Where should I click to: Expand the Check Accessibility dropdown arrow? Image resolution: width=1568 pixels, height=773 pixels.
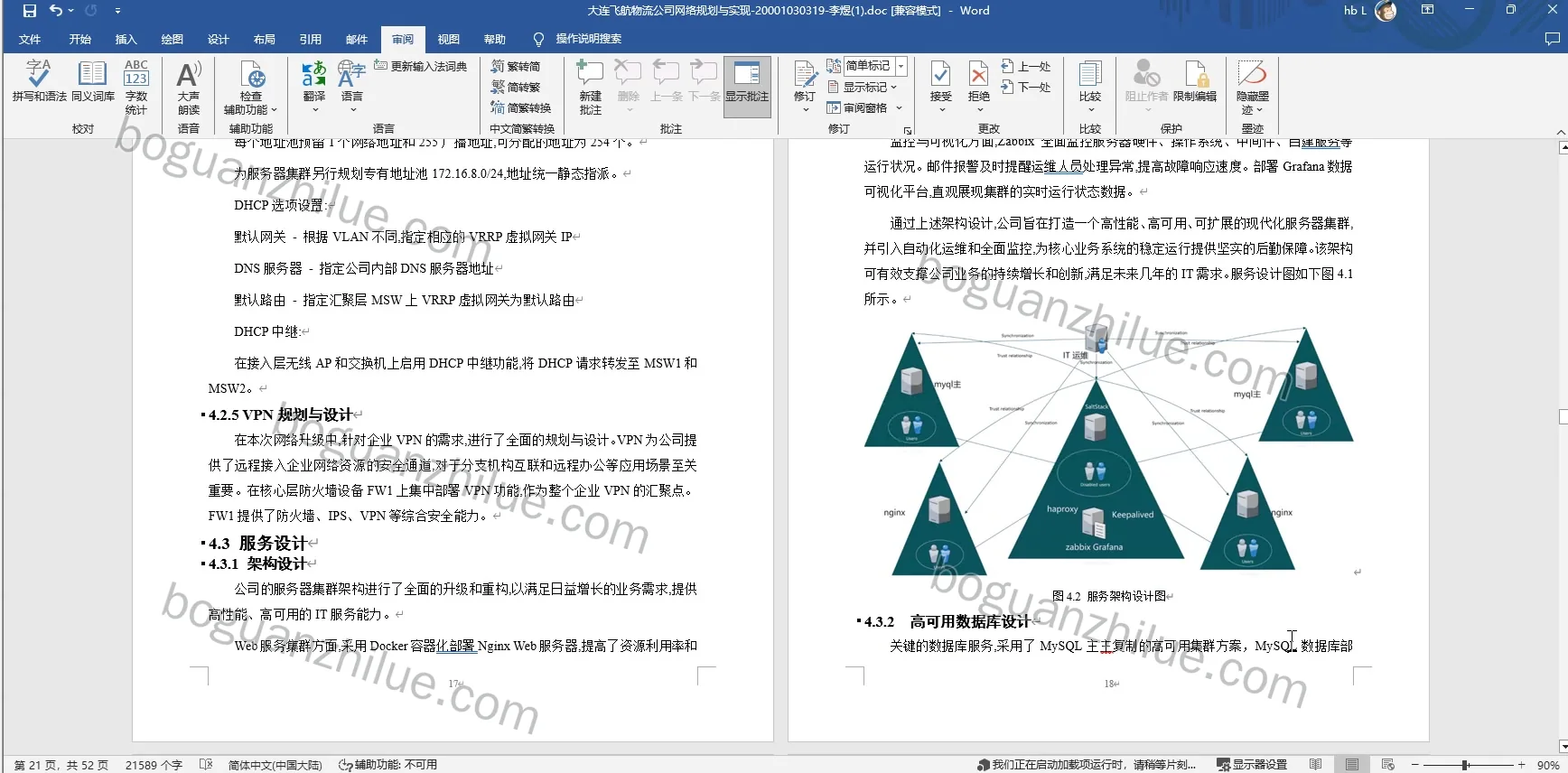(274, 110)
